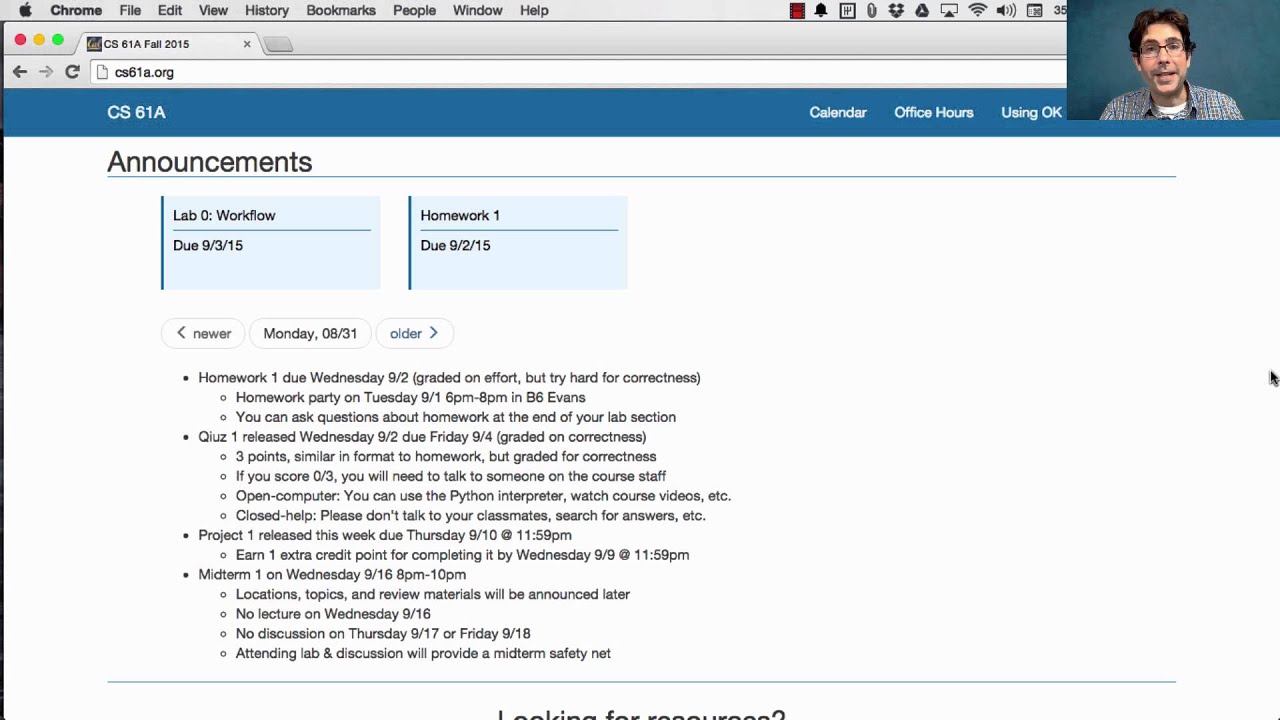Open the volume control menu
1280x720 pixels.
tap(1006, 10)
